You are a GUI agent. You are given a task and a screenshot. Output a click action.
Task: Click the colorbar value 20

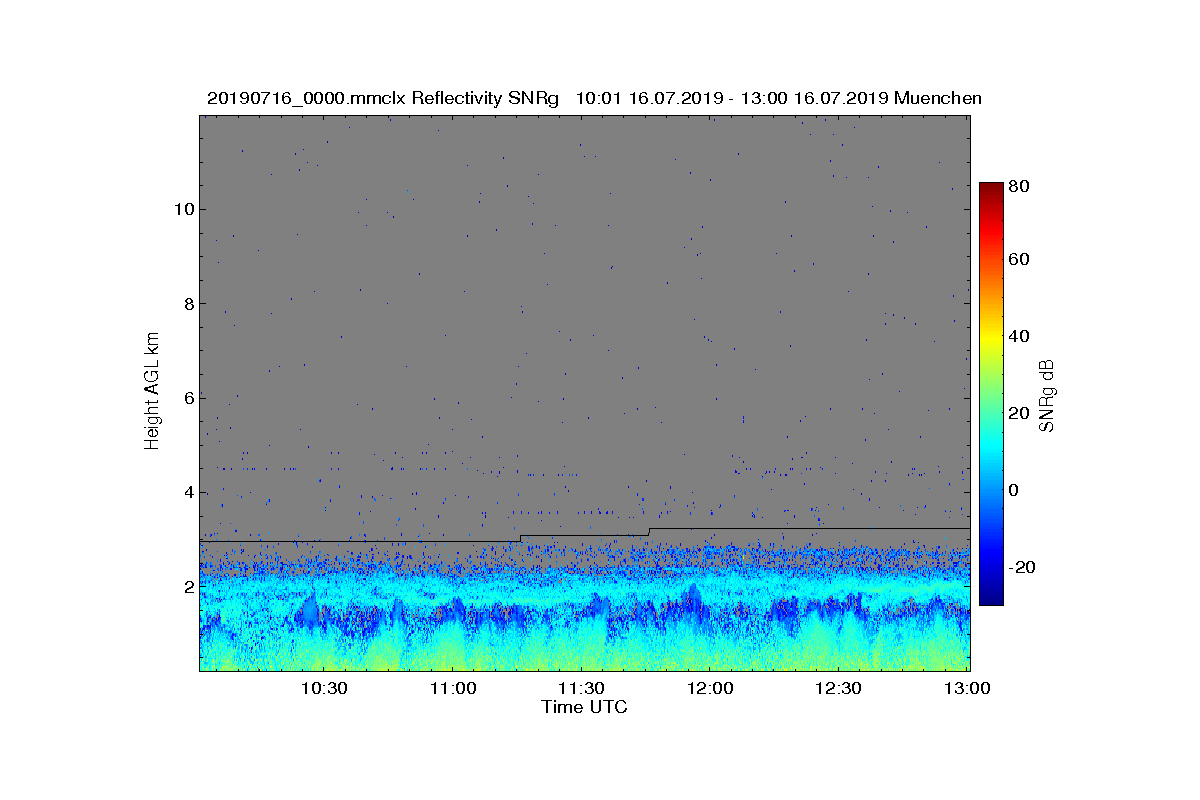pos(1020,414)
